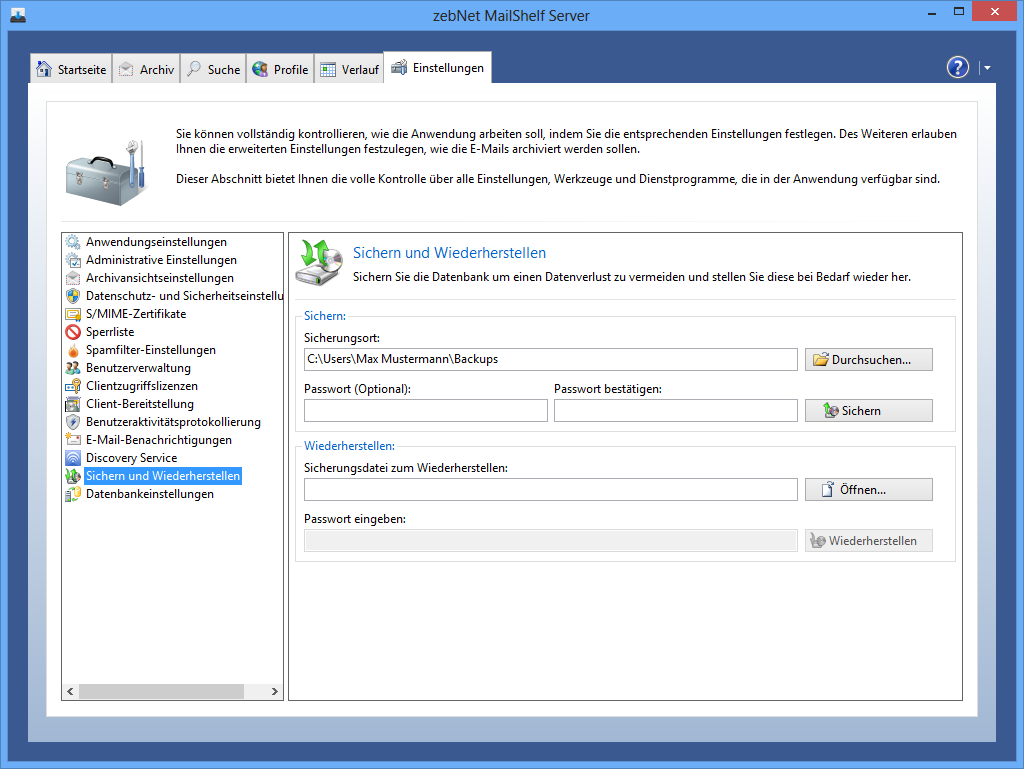Click the Datenbankeinstellungen database icon

tap(73, 494)
